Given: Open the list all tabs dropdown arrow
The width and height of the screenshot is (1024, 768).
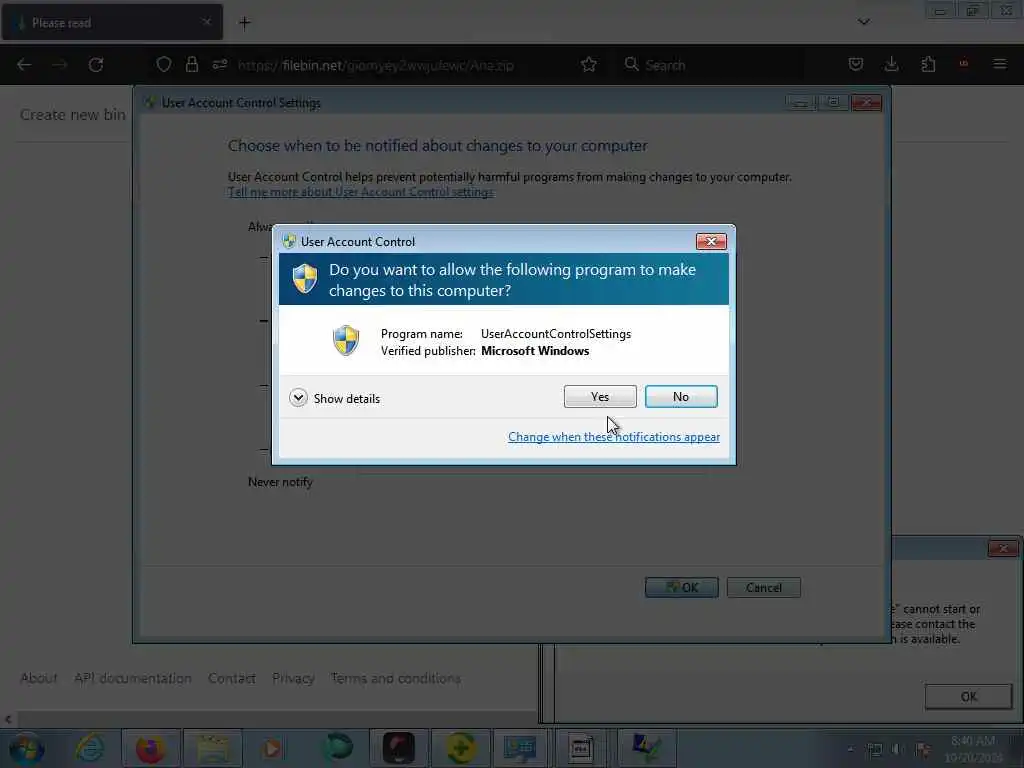Looking at the screenshot, I should click(863, 22).
